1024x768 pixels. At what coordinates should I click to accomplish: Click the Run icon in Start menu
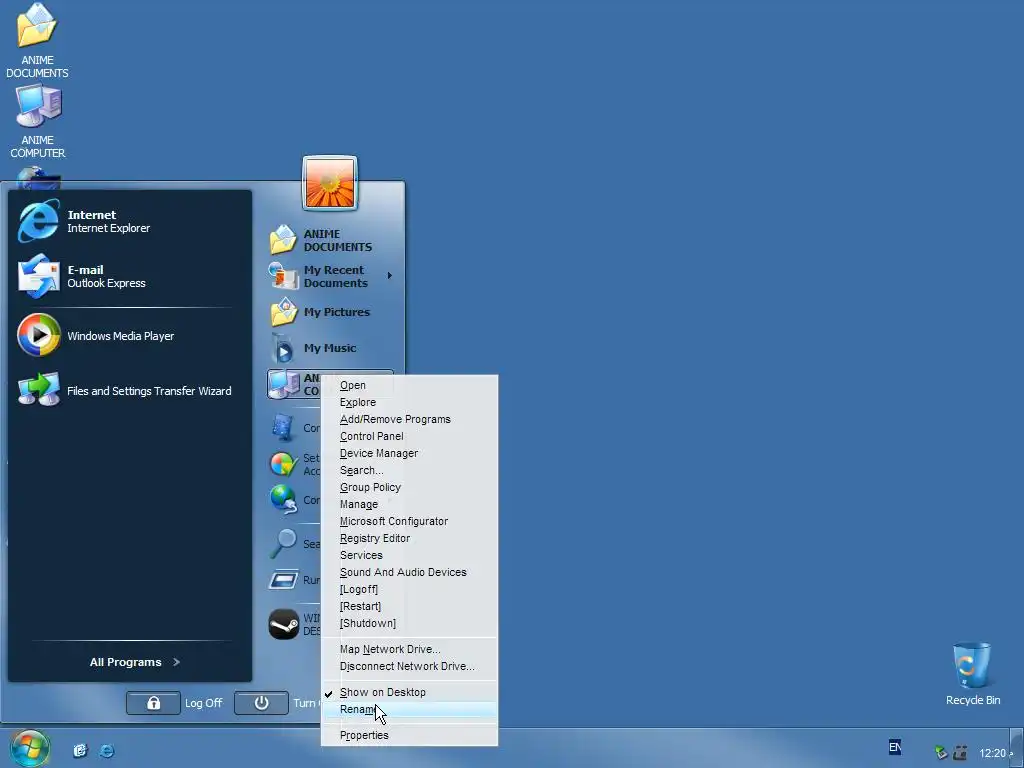pos(284,579)
